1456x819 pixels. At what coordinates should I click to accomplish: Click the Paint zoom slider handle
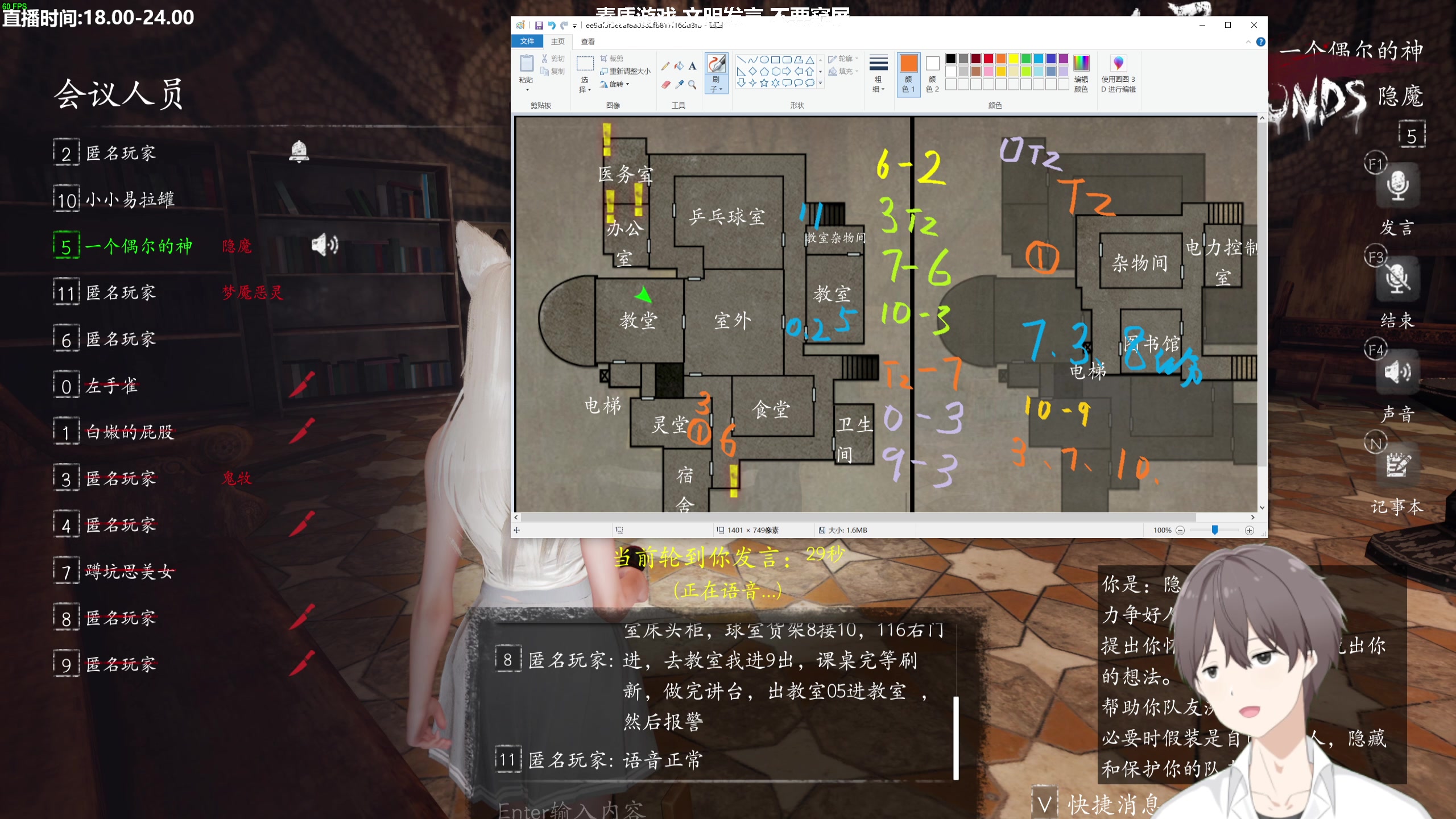[x=1215, y=530]
